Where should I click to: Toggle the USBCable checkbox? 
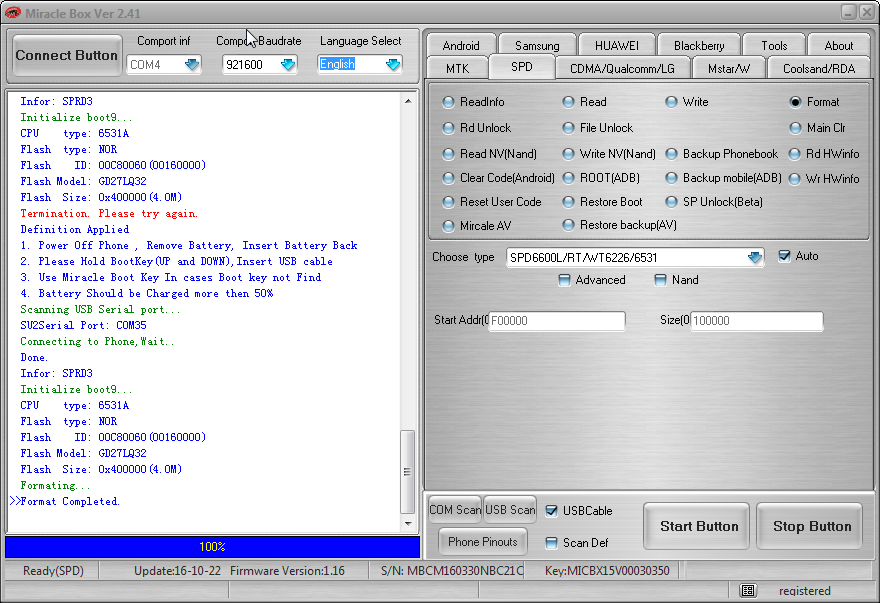(552, 511)
